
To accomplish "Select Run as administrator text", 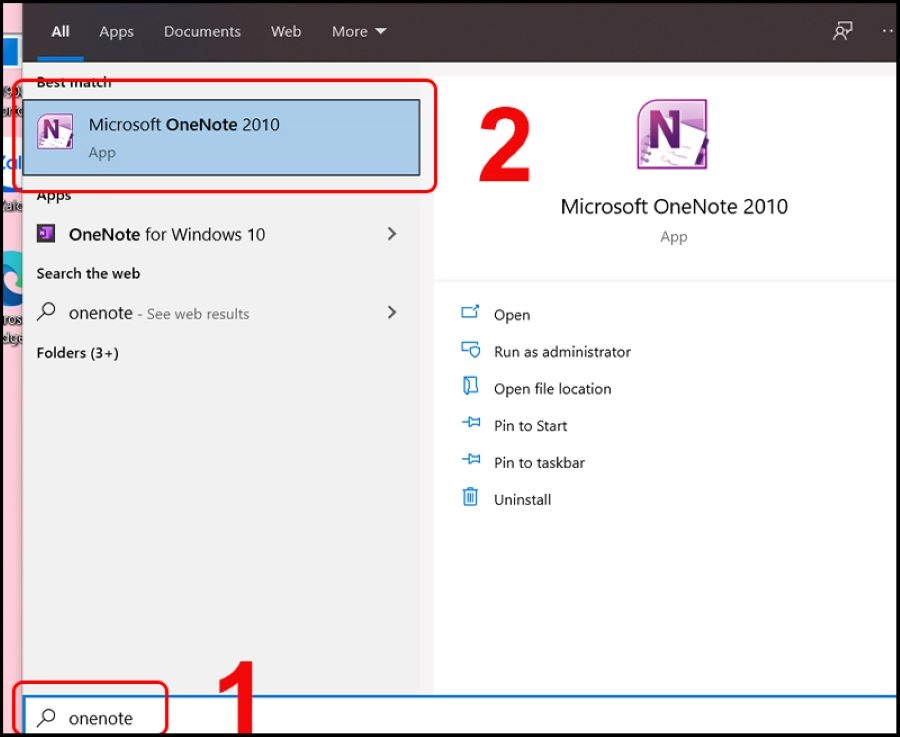I will pyautogui.click(x=562, y=352).
